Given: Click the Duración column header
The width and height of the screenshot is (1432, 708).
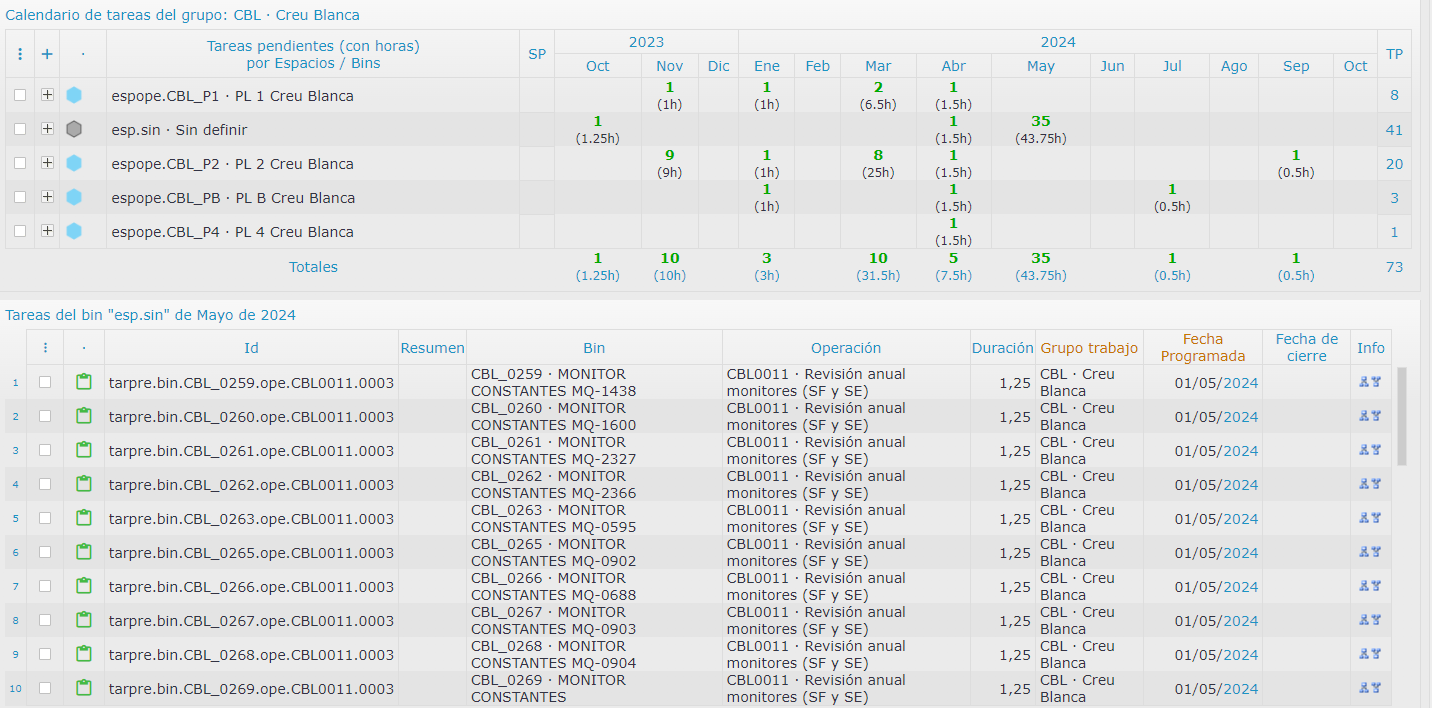Looking at the screenshot, I should (x=1003, y=348).
